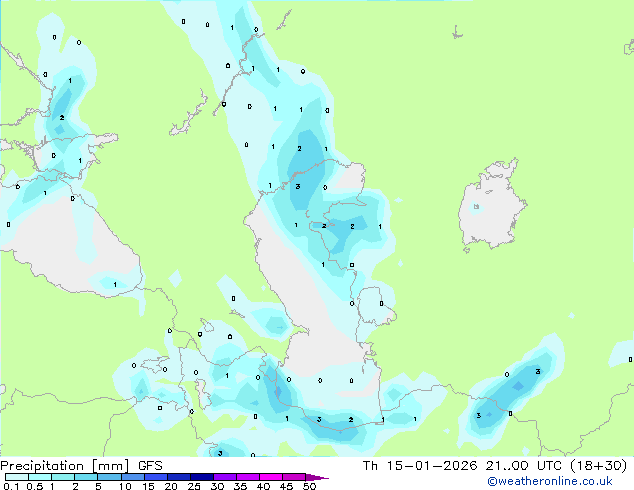Pick the 2–5 mm legend swatch
This screenshot has height=490, width=634.
[86, 477]
